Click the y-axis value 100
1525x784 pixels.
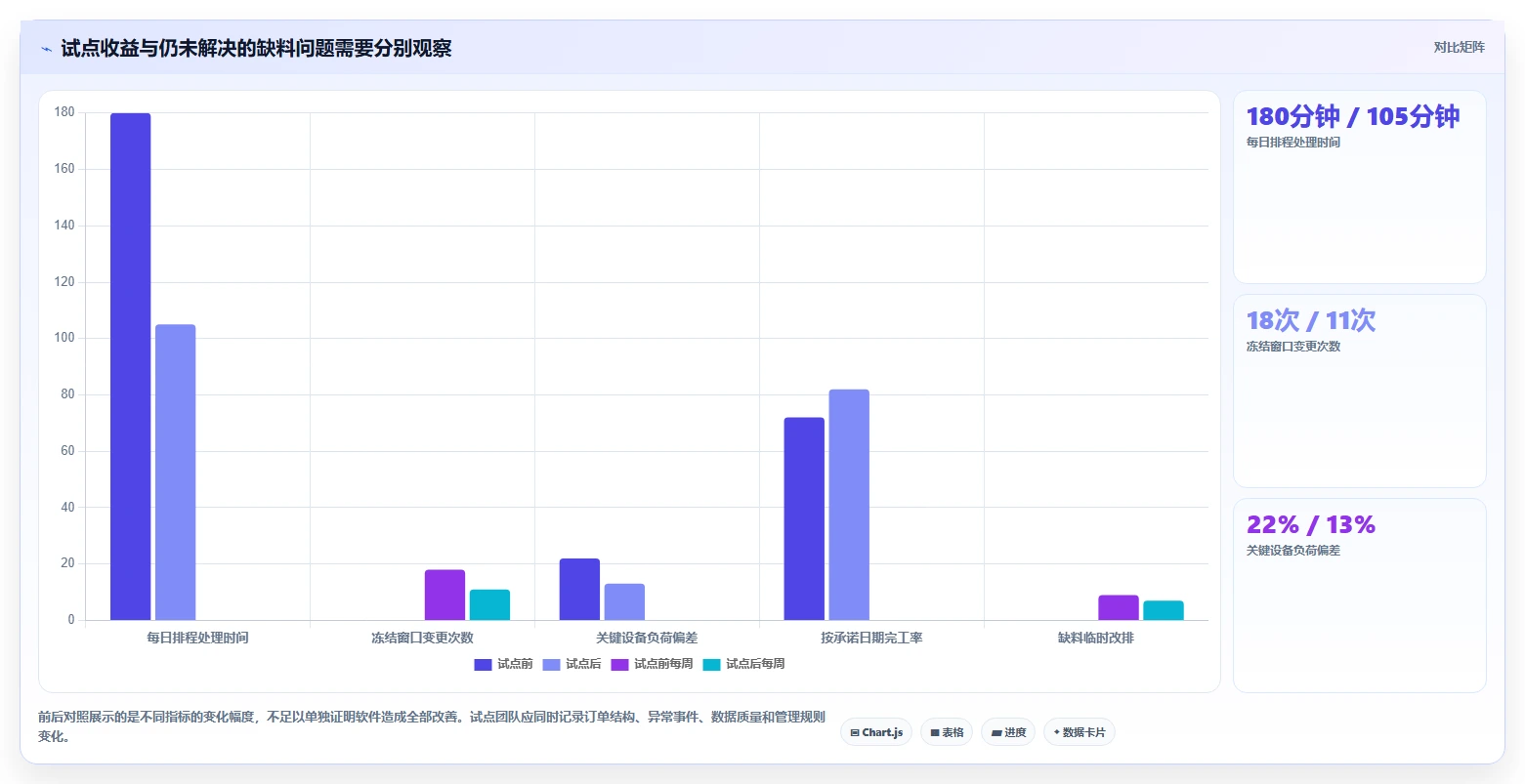click(x=64, y=338)
